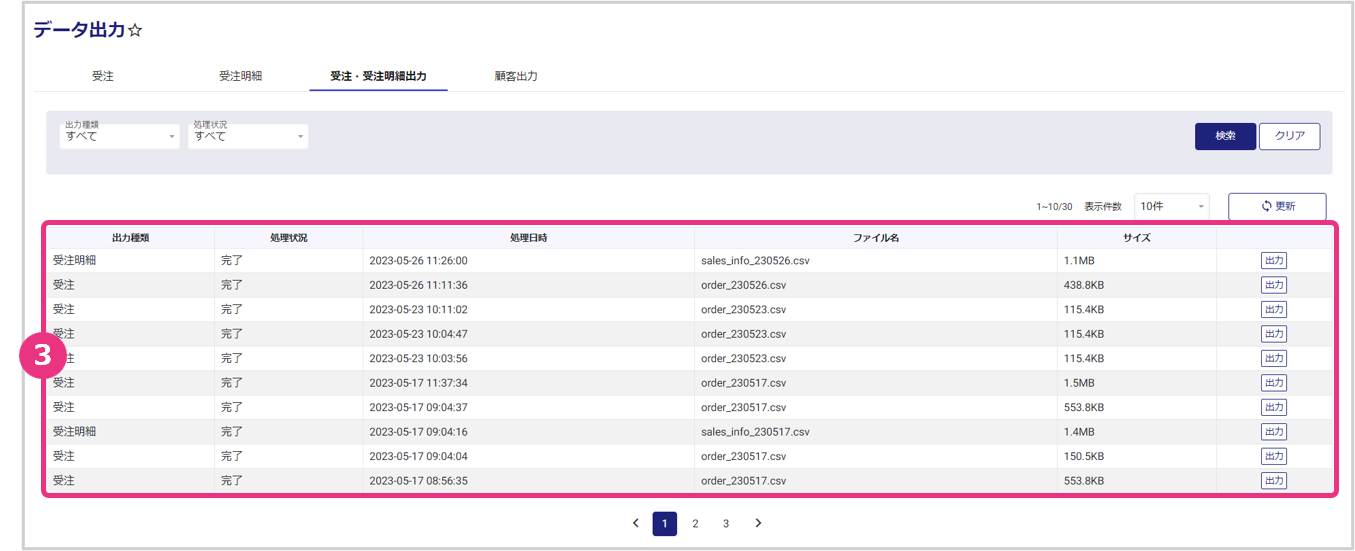Click the 処理日時 column header
The height and width of the screenshot is (551, 1355).
coord(528,238)
